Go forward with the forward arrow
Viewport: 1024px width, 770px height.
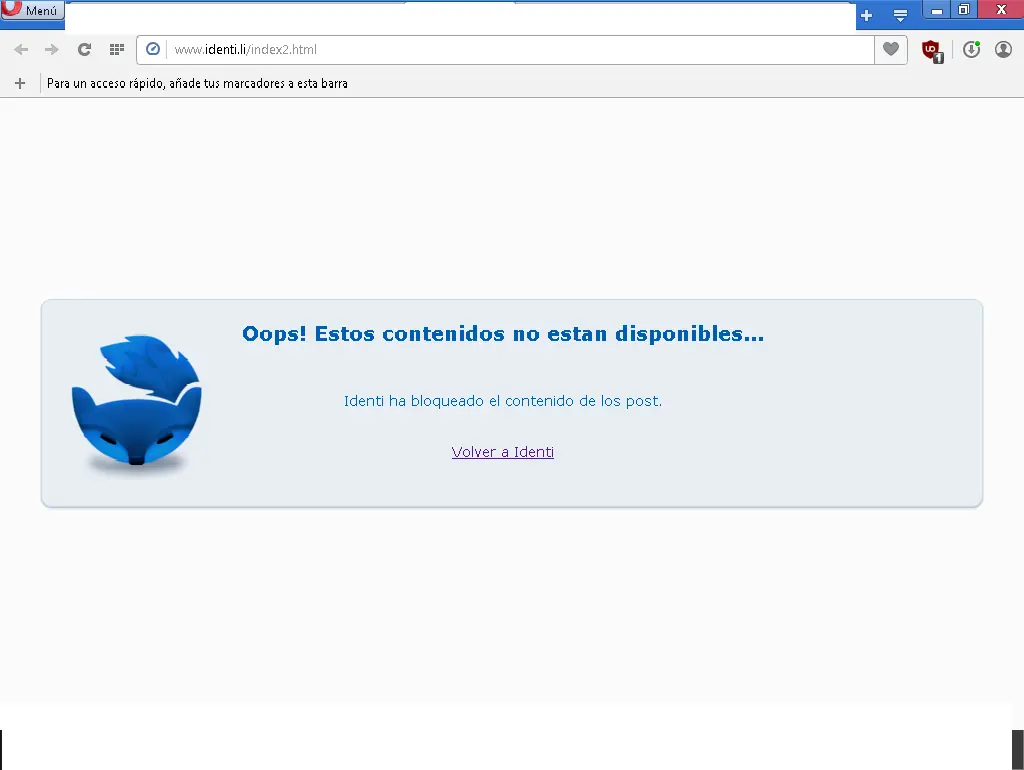tap(52, 50)
